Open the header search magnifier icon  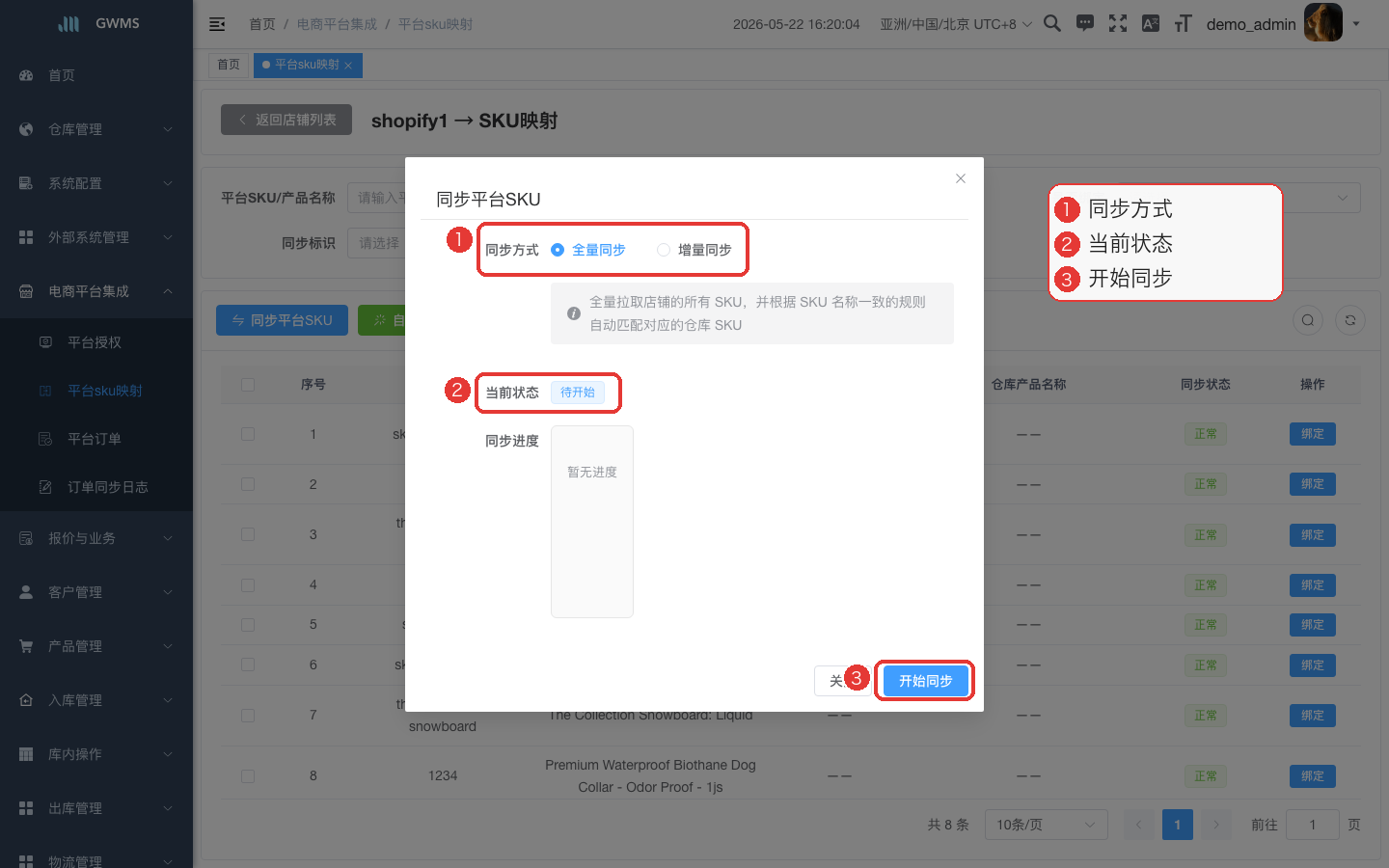tap(1052, 23)
